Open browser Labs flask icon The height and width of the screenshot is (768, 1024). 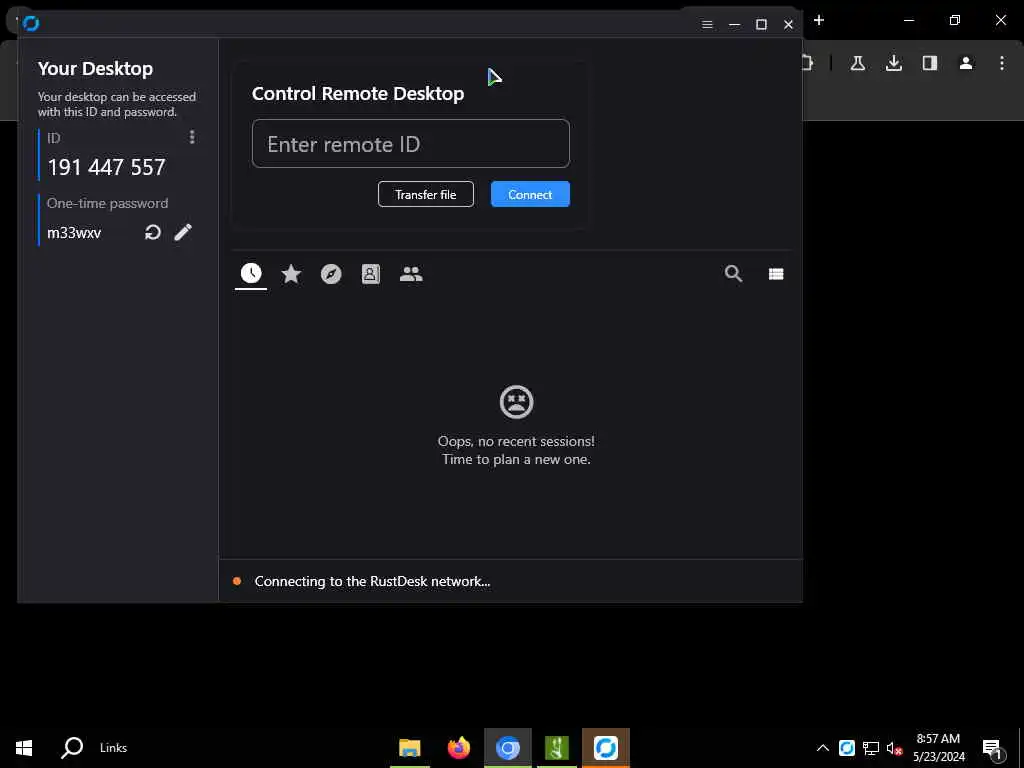(x=857, y=63)
